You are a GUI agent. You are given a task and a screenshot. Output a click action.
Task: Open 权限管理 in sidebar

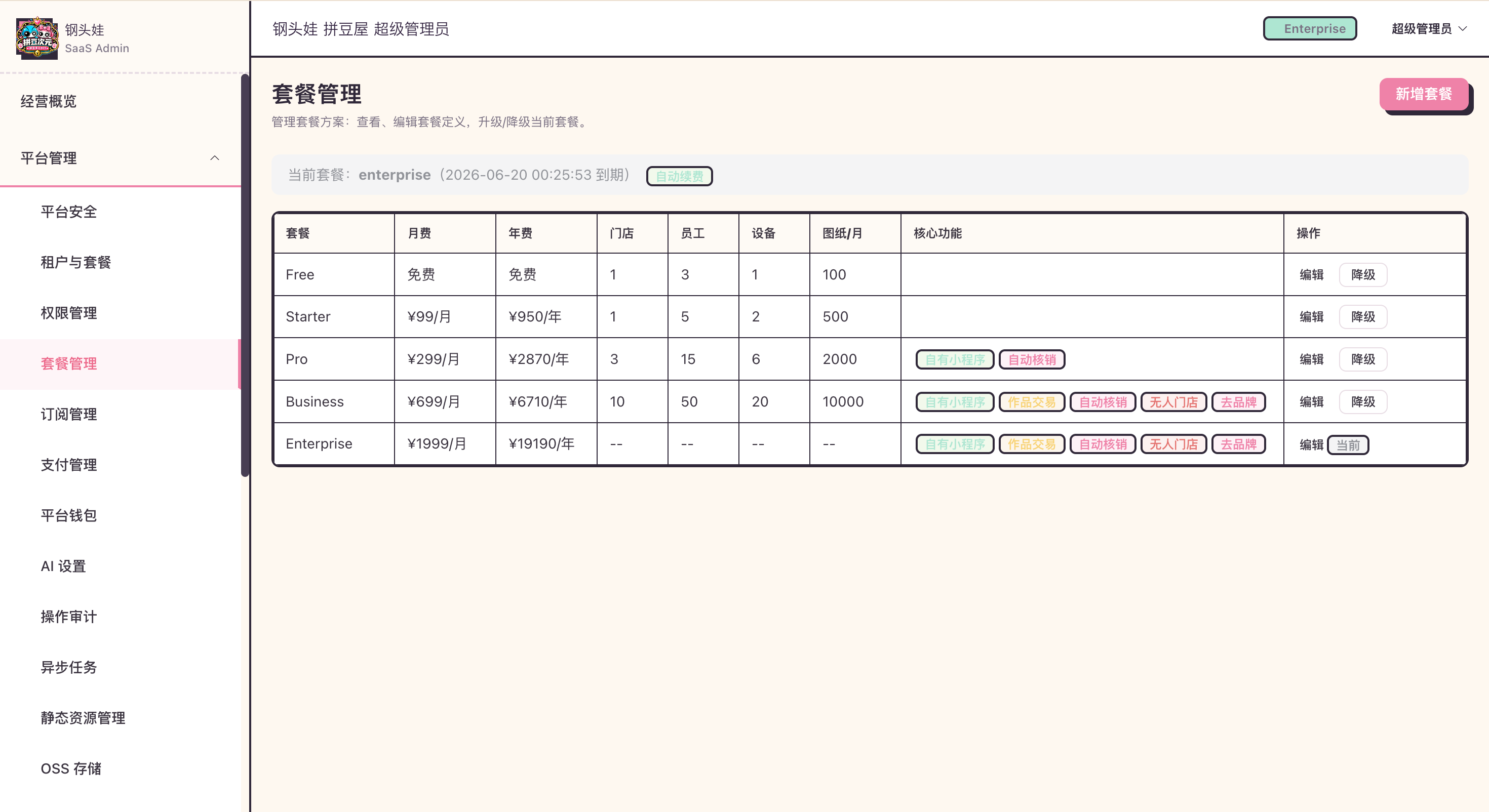(x=120, y=313)
